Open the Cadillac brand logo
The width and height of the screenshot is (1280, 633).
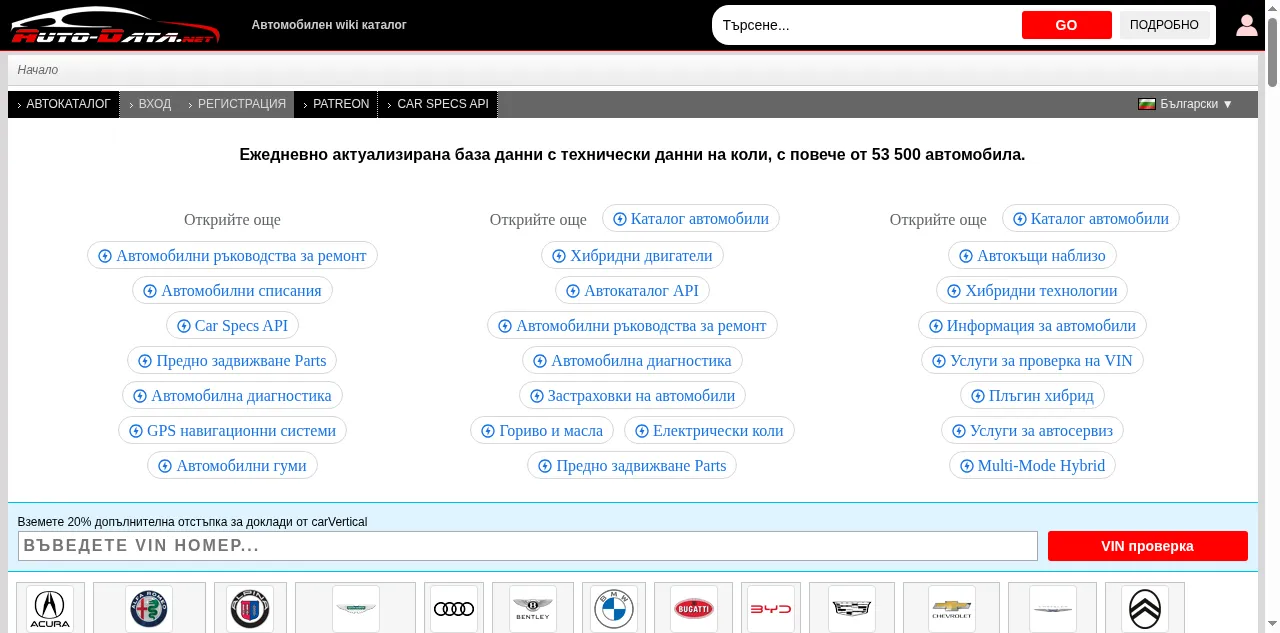(x=852, y=609)
